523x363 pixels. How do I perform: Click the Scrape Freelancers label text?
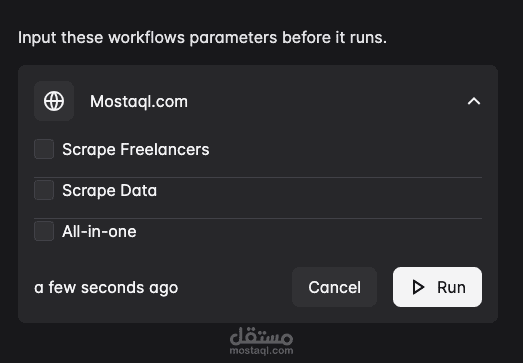click(136, 149)
